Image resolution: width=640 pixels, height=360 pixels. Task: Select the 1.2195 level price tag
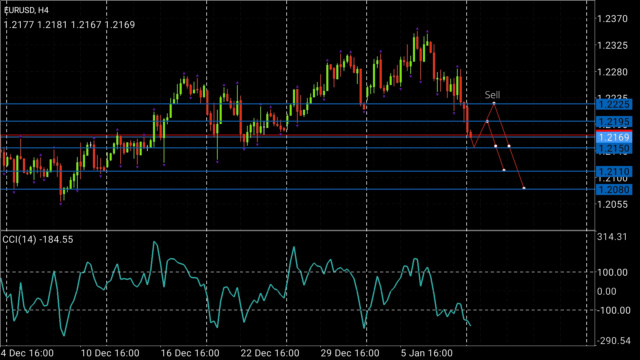point(613,122)
